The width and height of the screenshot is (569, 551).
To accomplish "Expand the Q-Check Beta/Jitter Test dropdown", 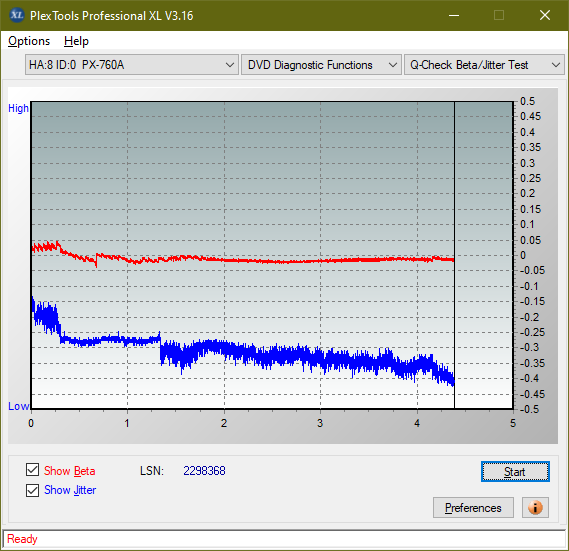I will [x=484, y=65].
